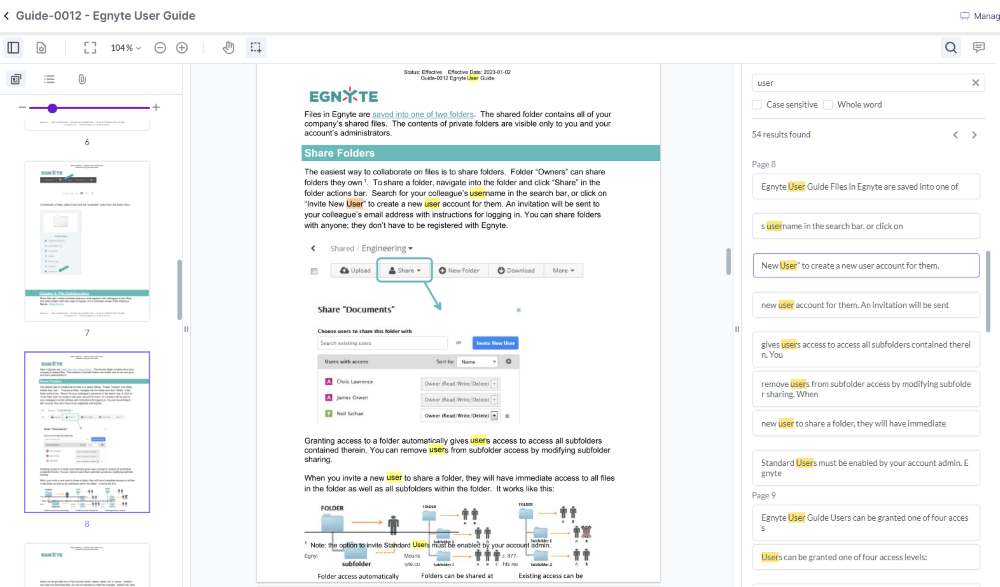Select the hand pan tool
Image resolution: width=1000 pixels, height=587 pixels.
(228, 48)
